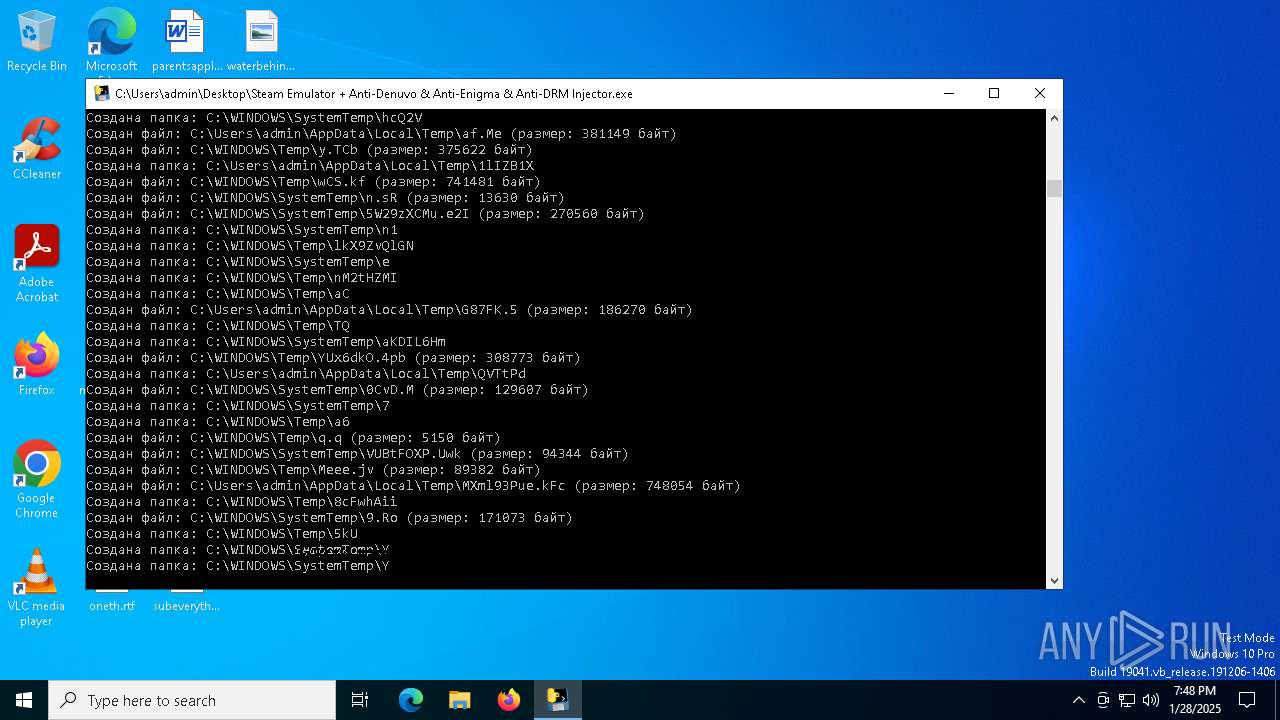Launch Google Chrome from the desktop
This screenshot has width=1280, height=720.
37,480
